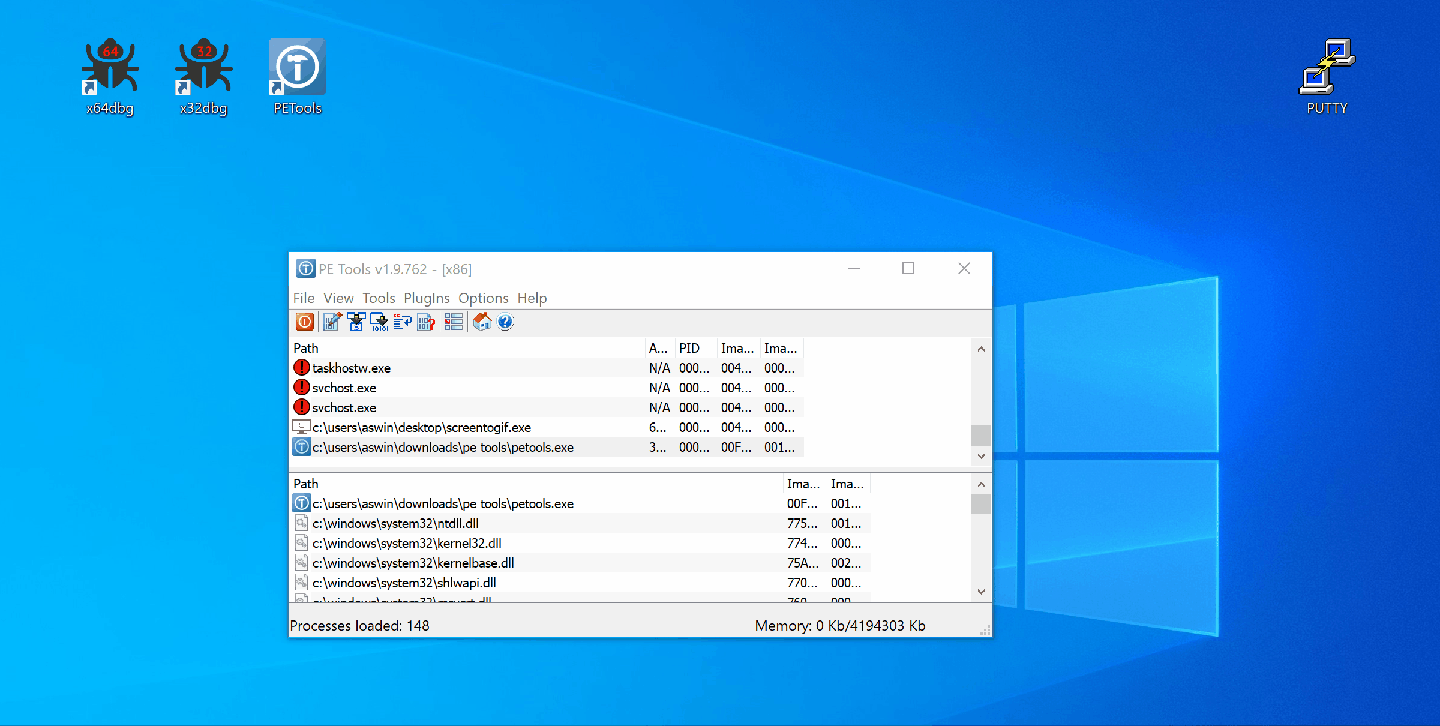Open the options checklist toolbar icon
Viewport: 1440px width, 726px height.
454,322
